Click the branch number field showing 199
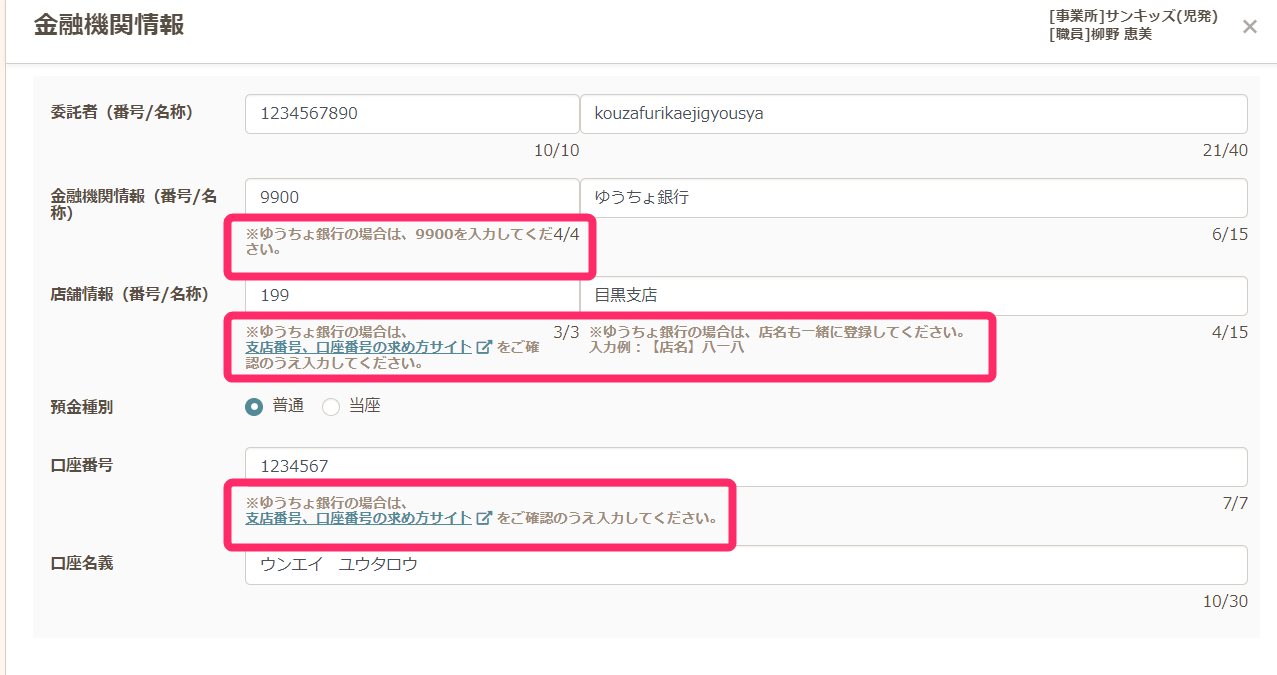The width and height of the screenshot is (1277, 675). (411, 296)
